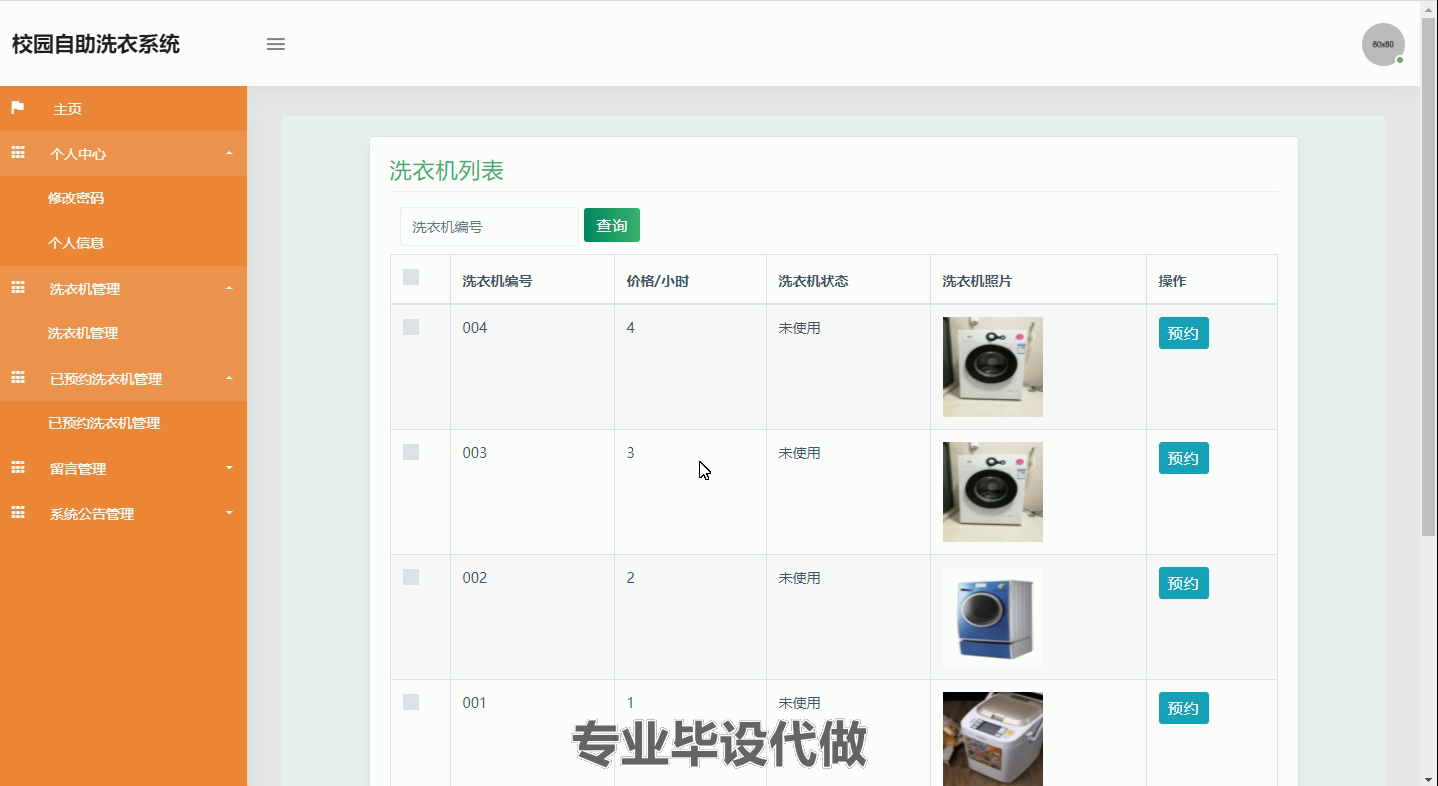Screen dimensions: 1438x786
Task: Tick the select-all checkbox in table header
Action: 411,277
